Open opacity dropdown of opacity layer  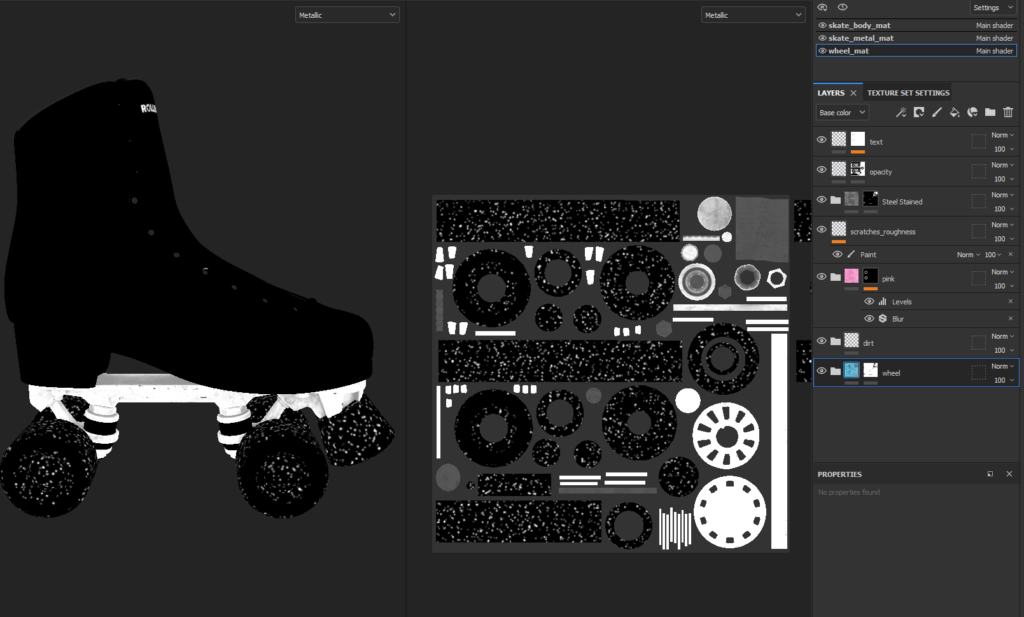point(1004,179)
